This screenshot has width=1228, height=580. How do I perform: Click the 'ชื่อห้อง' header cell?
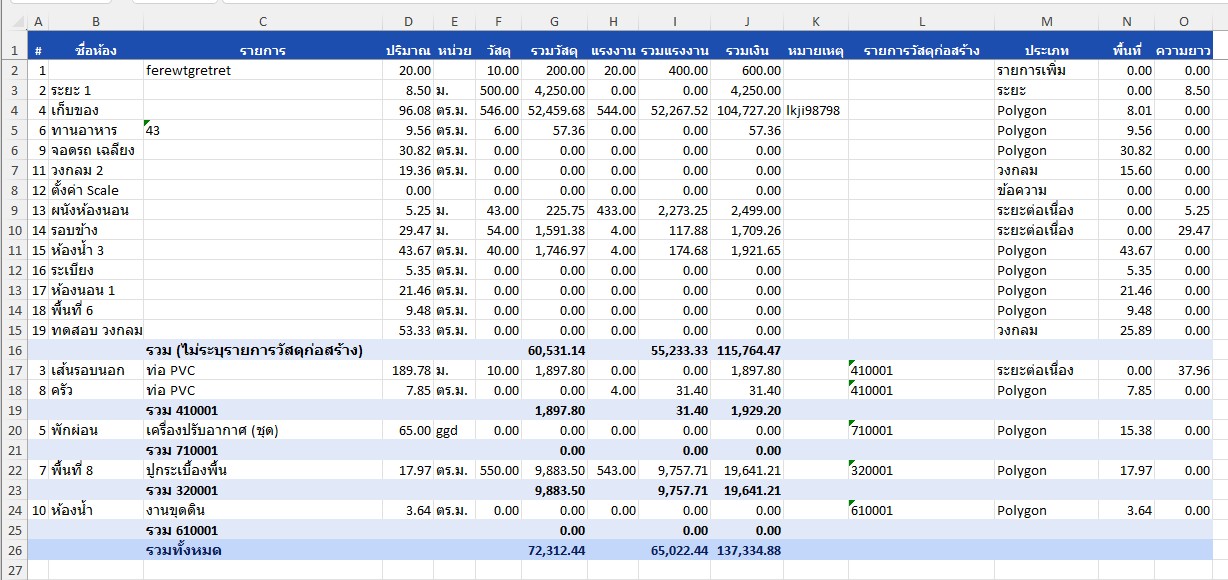[96, 50]
